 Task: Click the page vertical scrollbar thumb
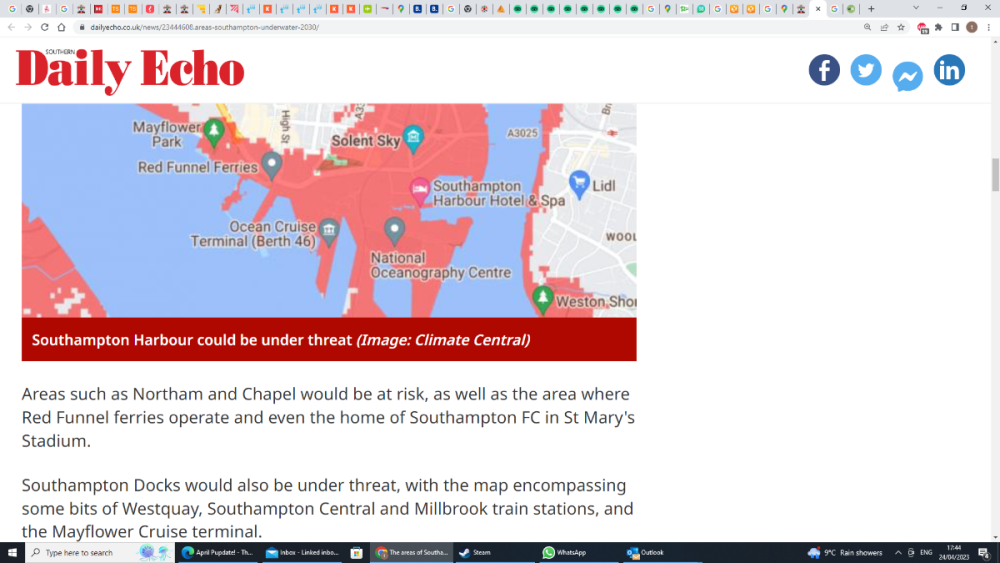coord(995,174)
